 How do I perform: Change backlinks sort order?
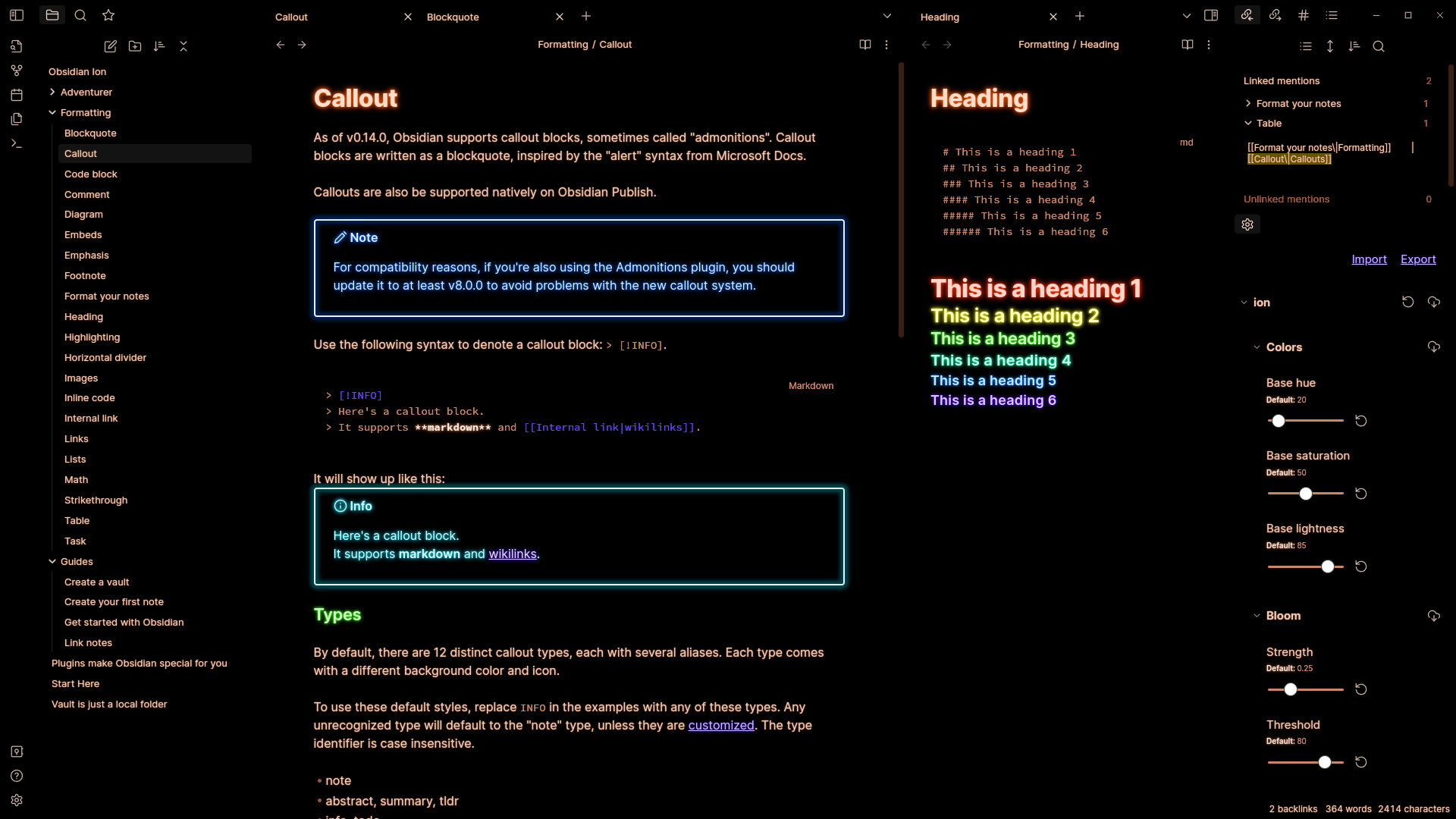1354,46
